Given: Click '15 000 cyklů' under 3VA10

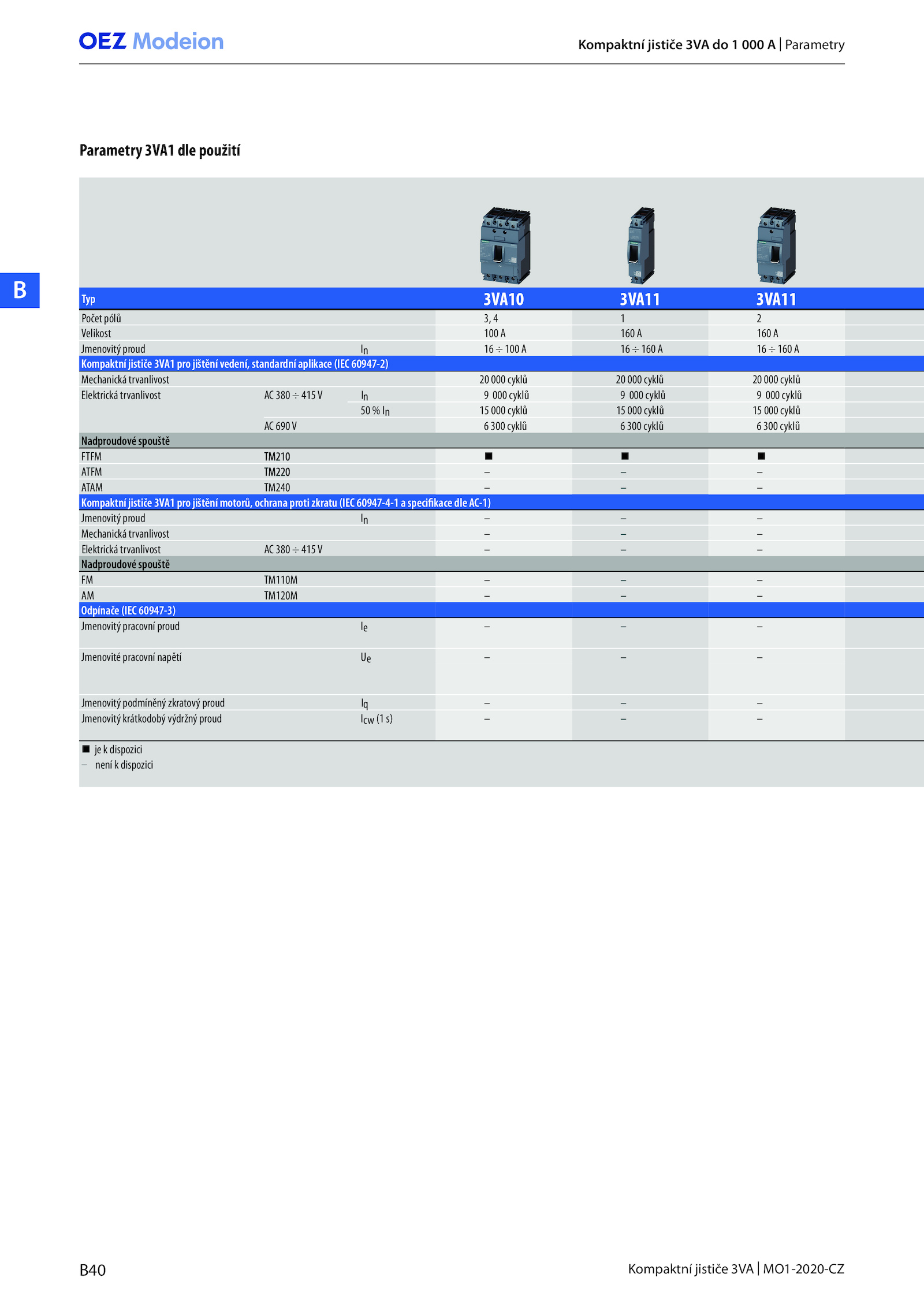Looking at the screenshot, I should (x=504, y=411).
